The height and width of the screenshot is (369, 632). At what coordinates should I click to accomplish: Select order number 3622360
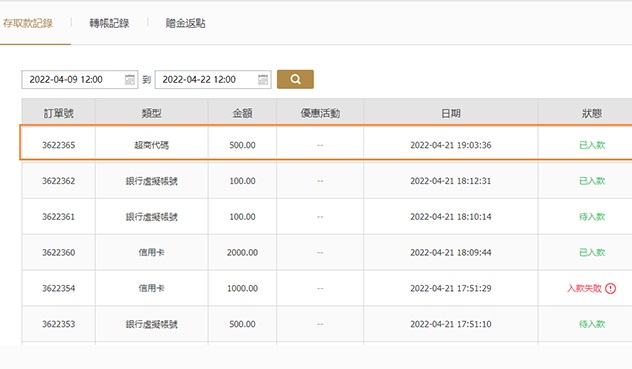(x=58, y=252)
